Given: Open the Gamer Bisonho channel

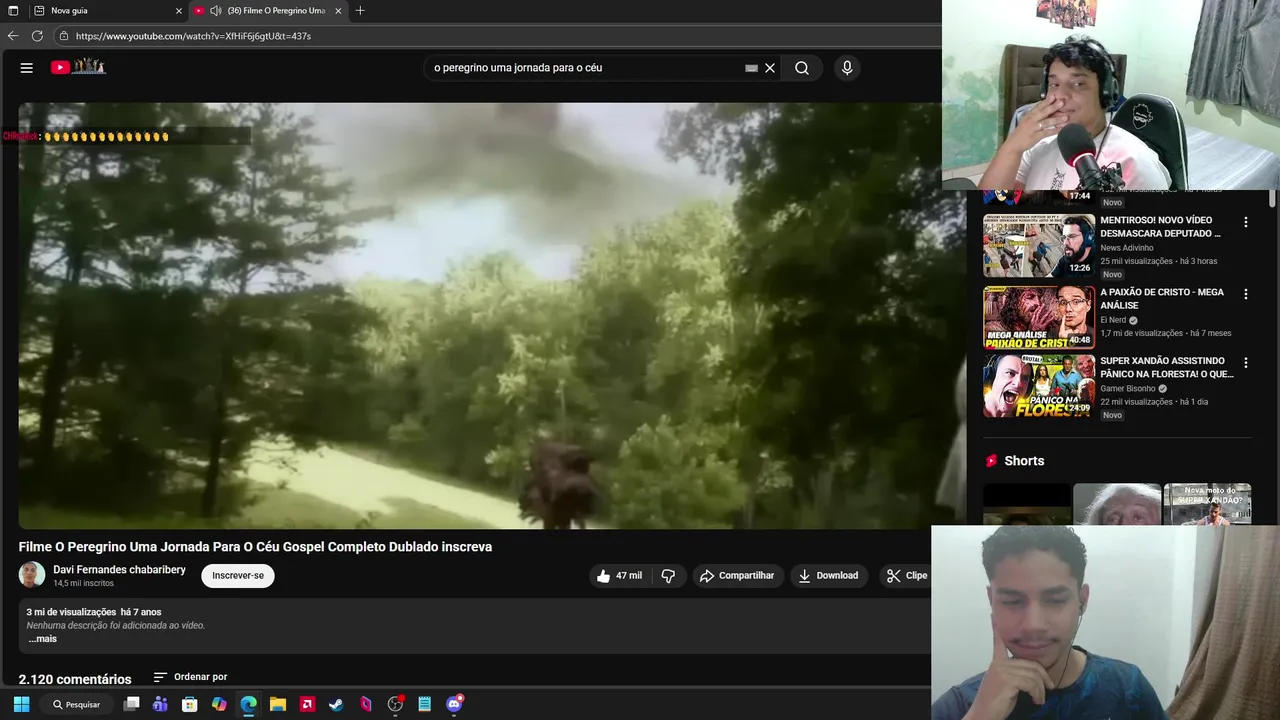Looking at the screenshot, I should [1128, 388].
